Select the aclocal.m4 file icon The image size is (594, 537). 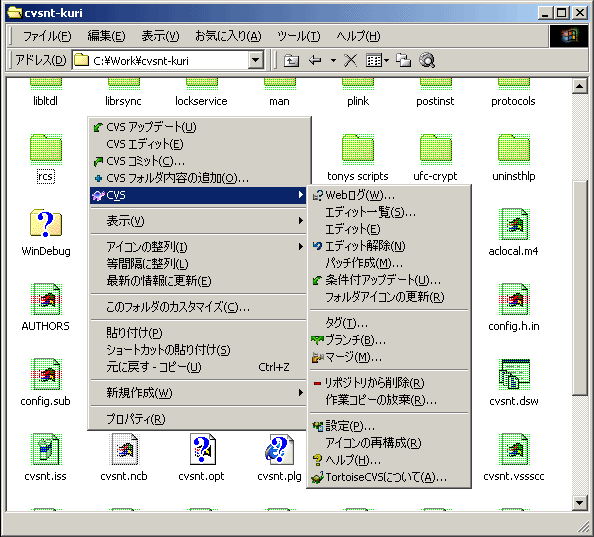(514, 224)
